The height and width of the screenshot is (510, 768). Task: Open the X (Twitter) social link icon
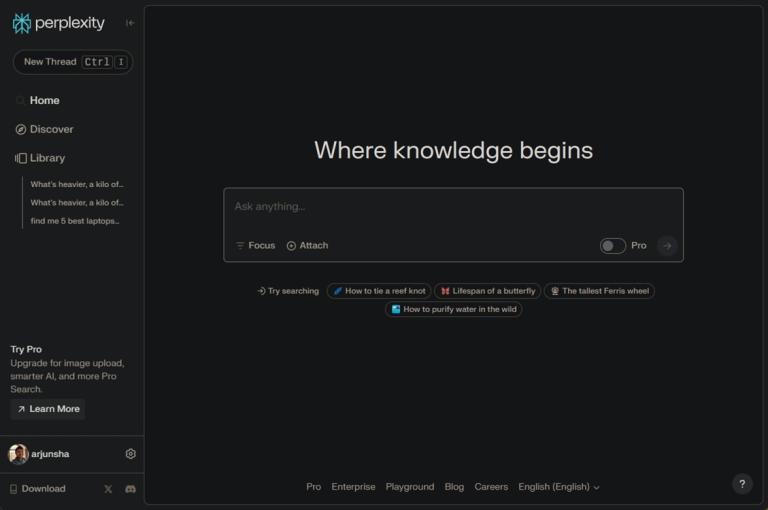[108, 489]
